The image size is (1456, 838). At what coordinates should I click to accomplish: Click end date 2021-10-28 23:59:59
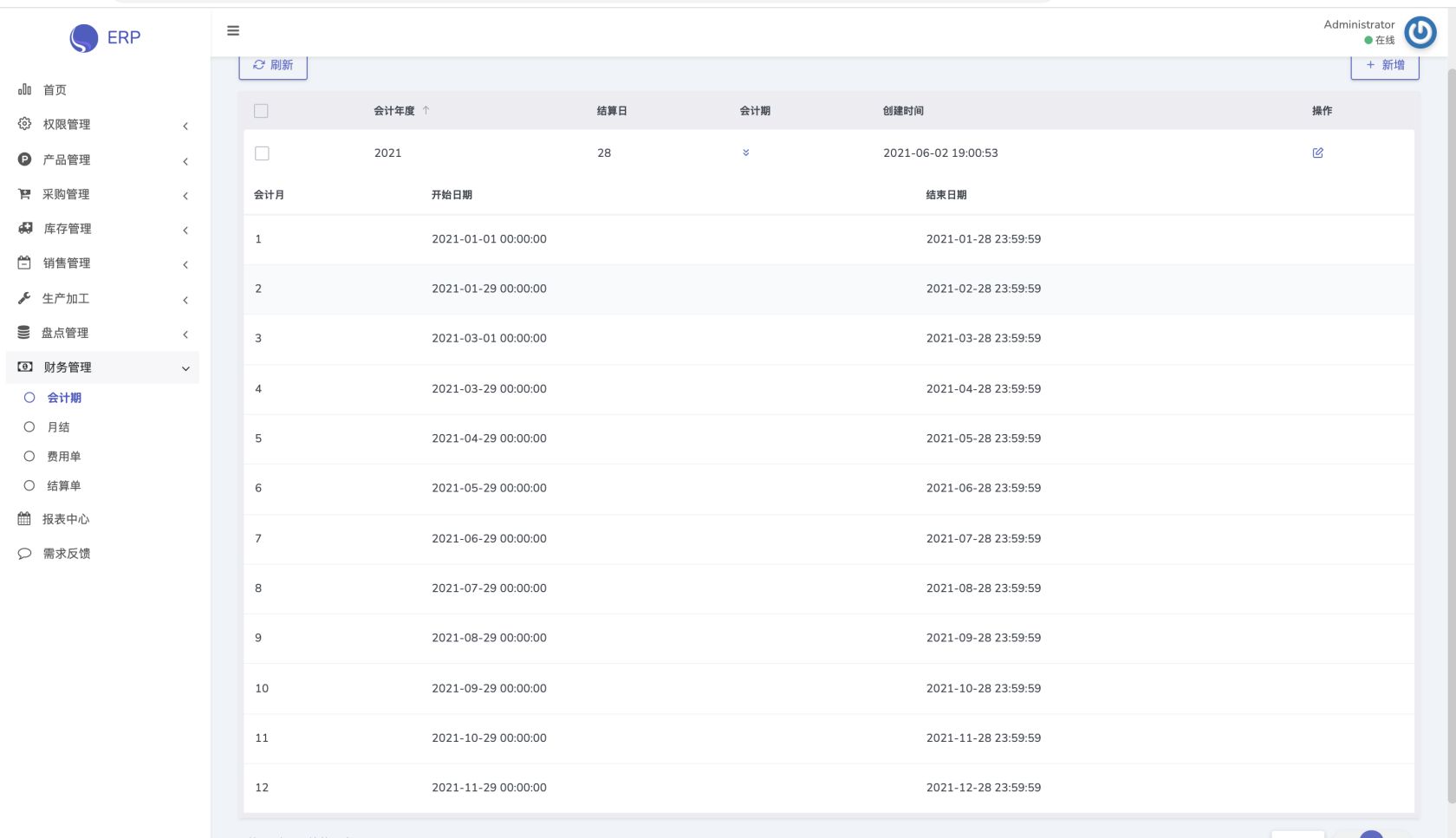coord(984,688)
